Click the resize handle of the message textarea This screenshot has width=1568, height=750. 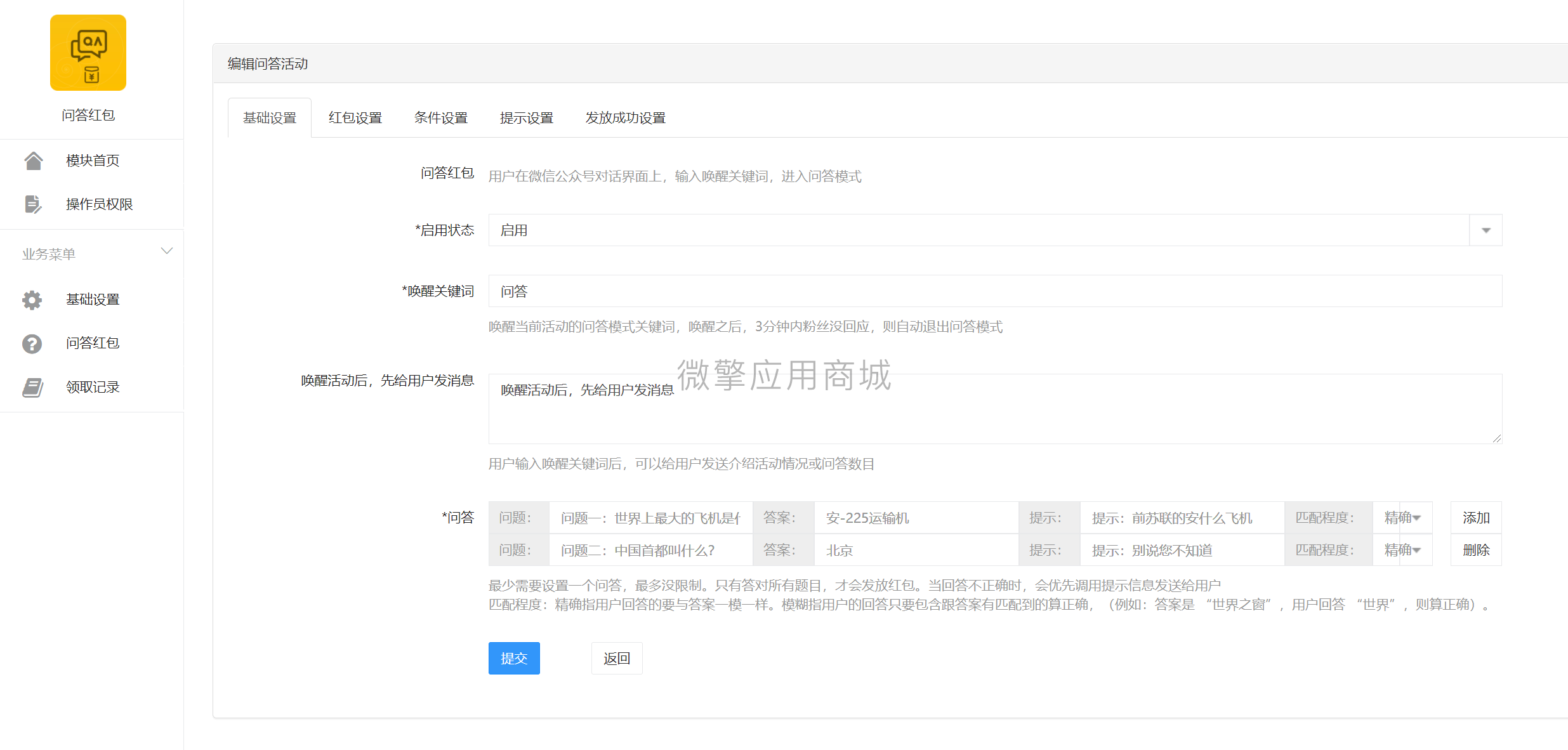click(x=1497, y=438)
